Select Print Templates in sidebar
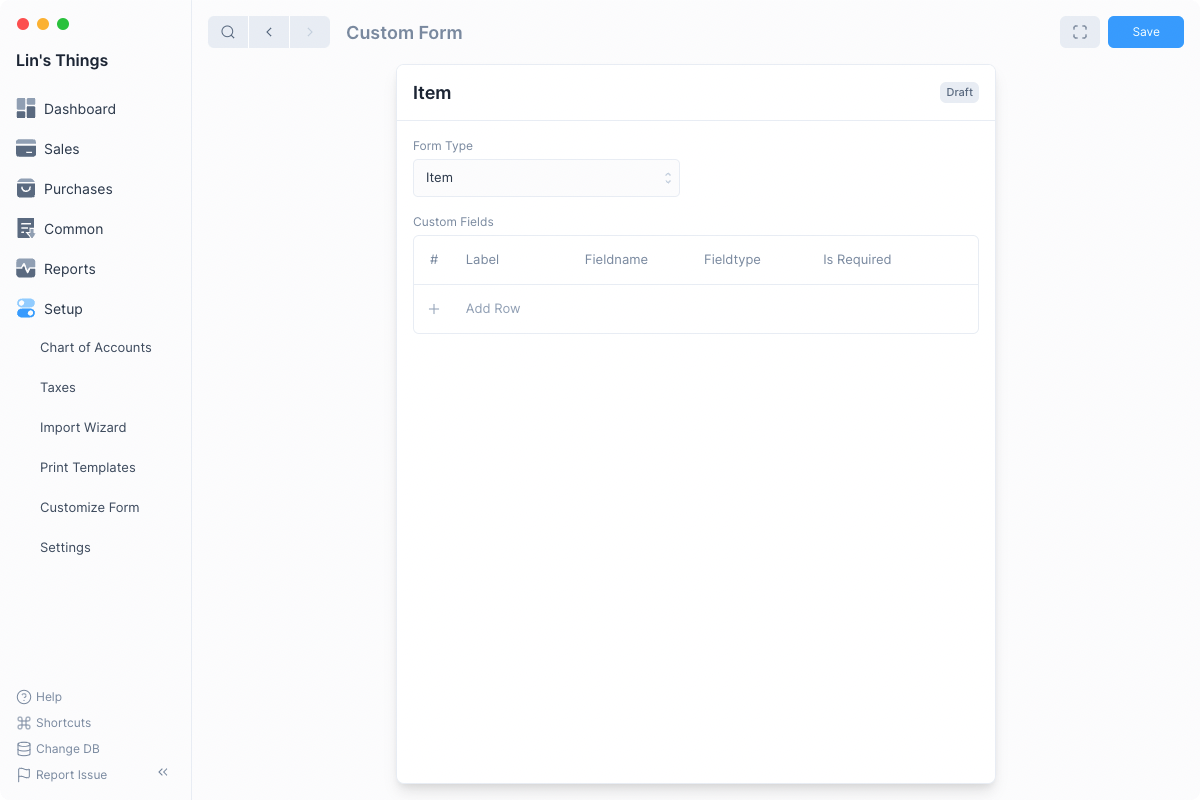Image resolution: width=1200 pixels, height=800 pixels. point(88,467)
